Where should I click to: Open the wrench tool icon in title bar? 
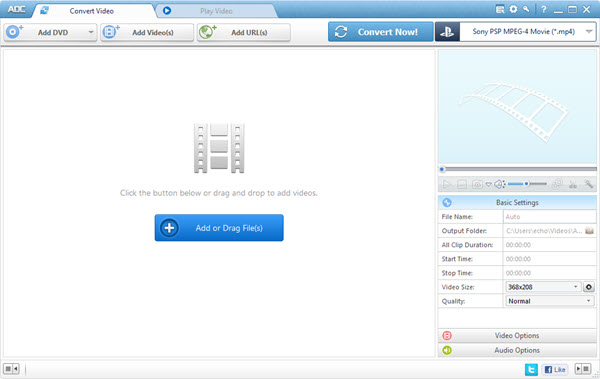[527, 9]
